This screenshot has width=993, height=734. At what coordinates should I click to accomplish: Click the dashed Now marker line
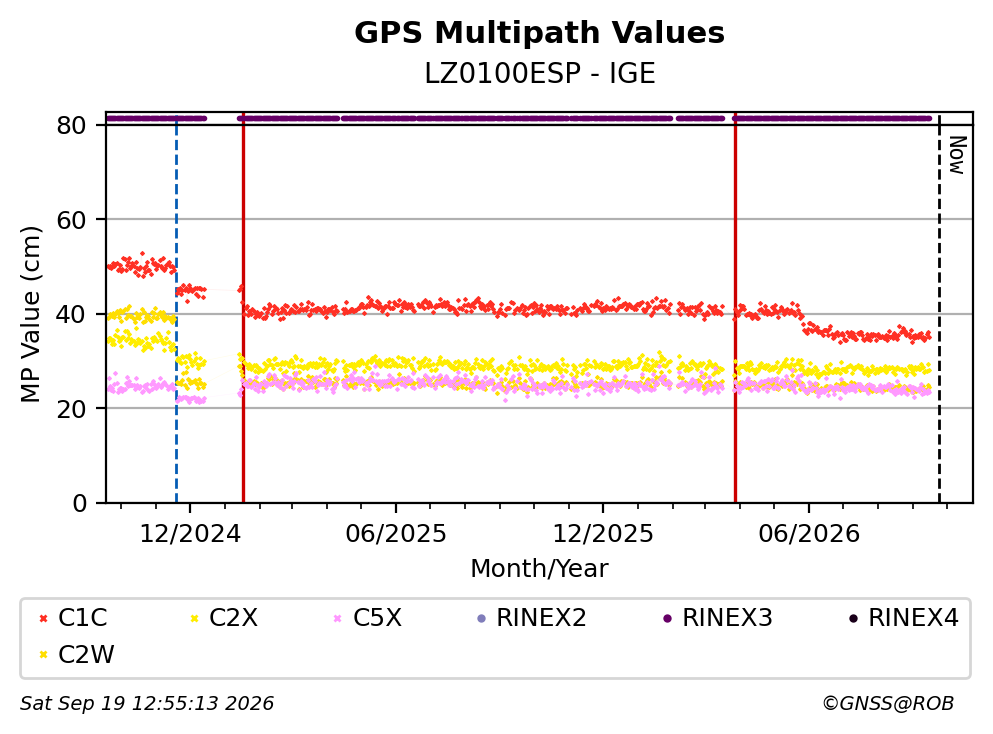click(x=939, y=310)
